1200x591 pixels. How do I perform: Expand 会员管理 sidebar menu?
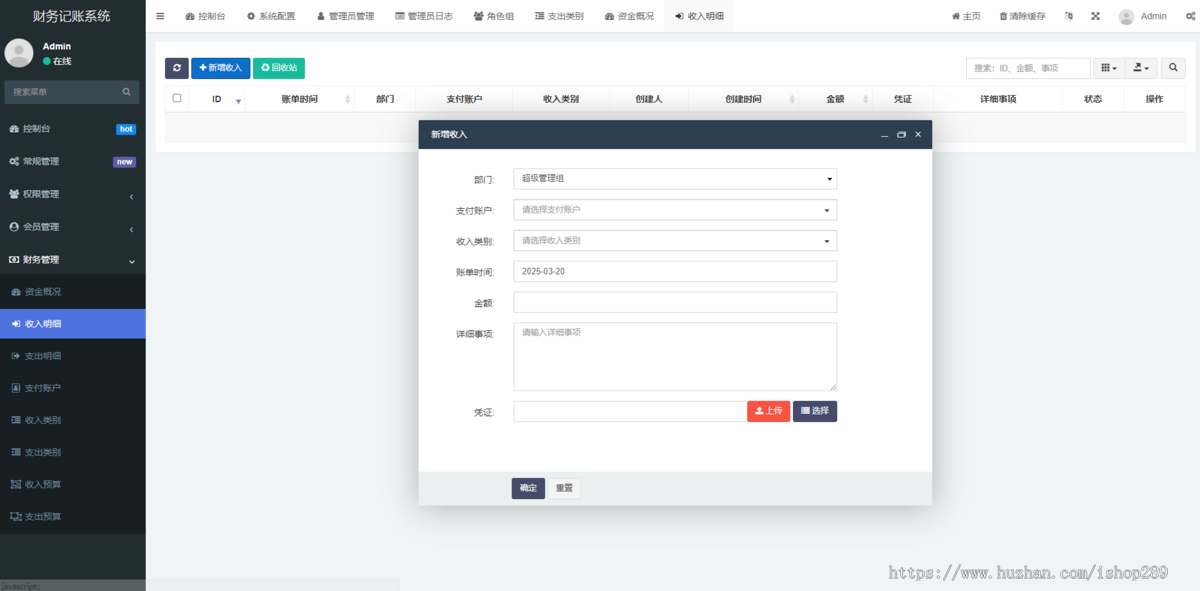click(72, 227)
